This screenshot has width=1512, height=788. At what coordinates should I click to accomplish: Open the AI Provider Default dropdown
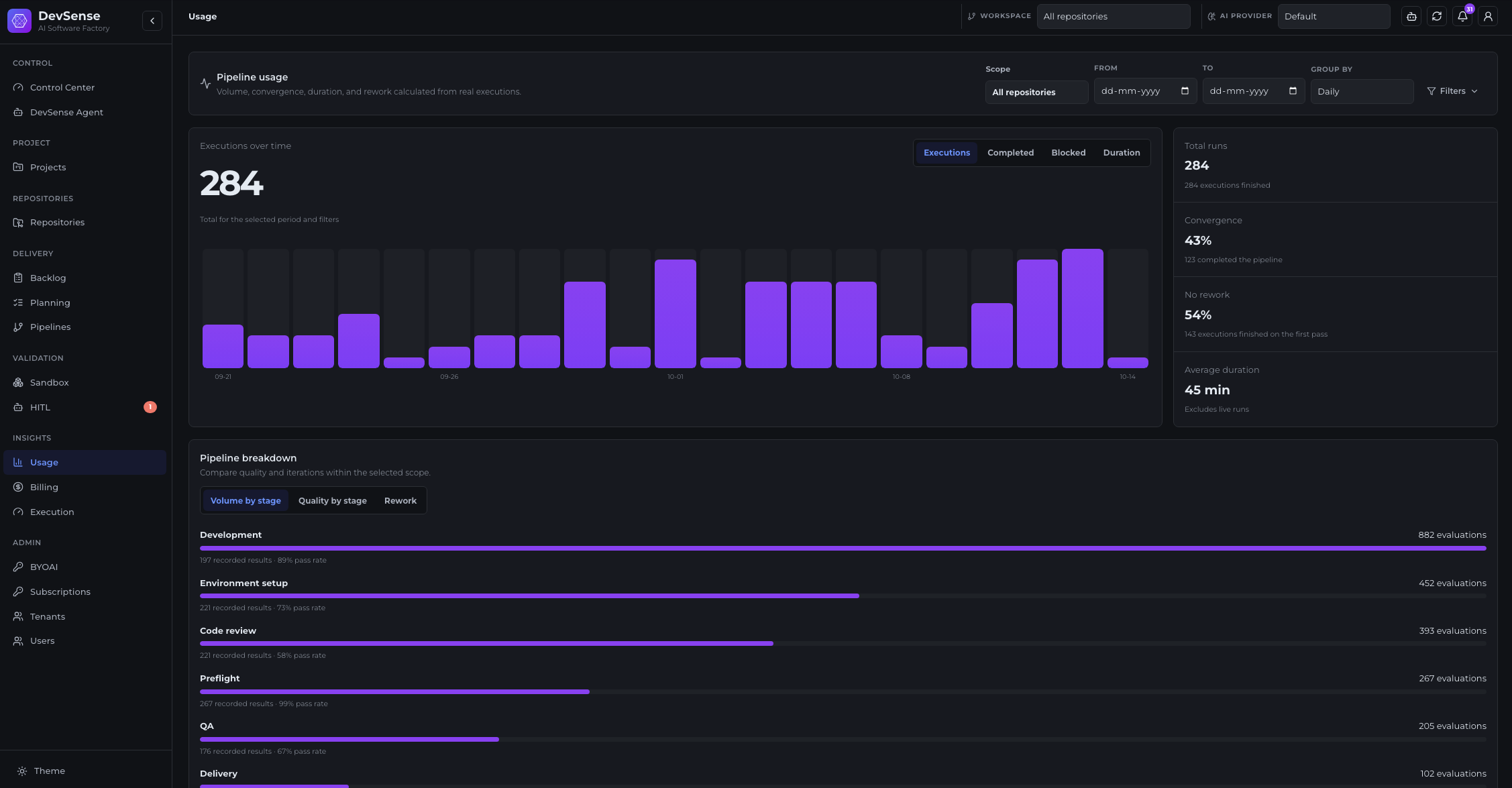coord(1334,16)
